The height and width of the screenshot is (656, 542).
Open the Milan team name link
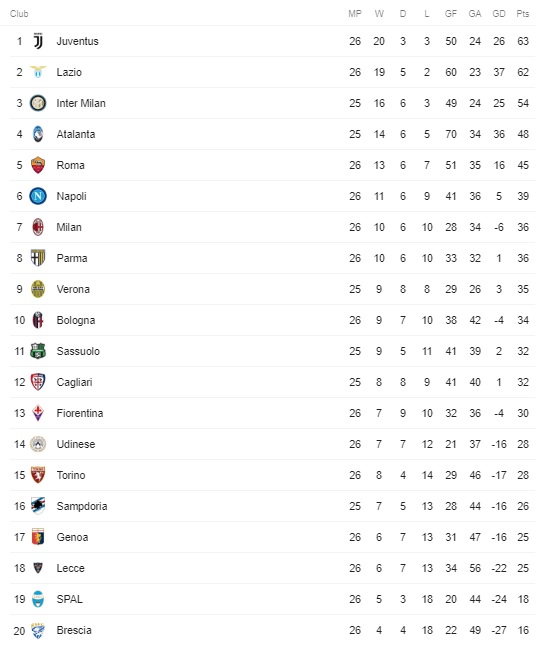point(69,227)
